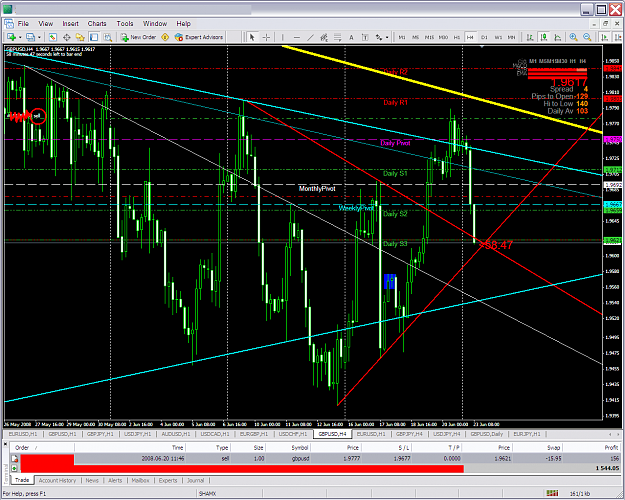Select the Text Label tool
Viewport: 625px width, 500px height.
(x=365, y=37)
